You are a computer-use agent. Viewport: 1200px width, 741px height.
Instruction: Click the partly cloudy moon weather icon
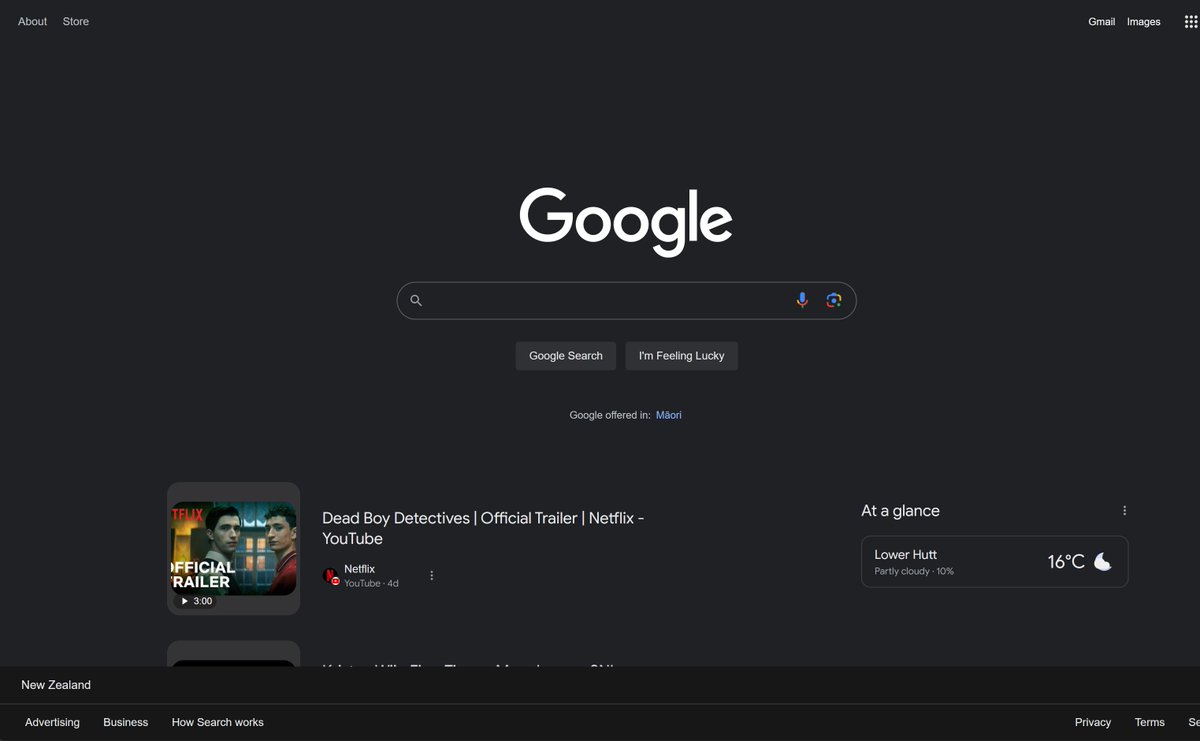pyautogui.click(x=1102, y=561)
